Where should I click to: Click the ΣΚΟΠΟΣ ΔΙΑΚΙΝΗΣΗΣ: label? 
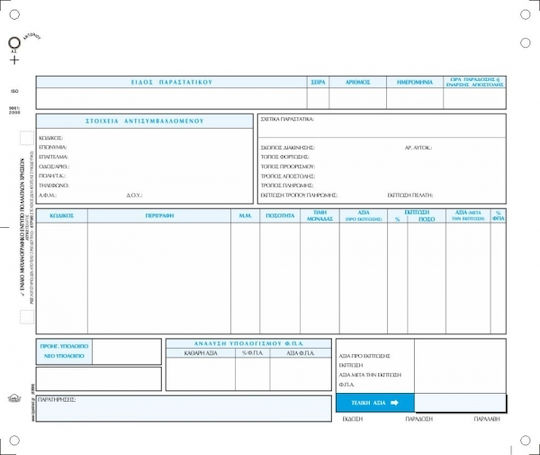pyautogui.click(x=288, y=148)
